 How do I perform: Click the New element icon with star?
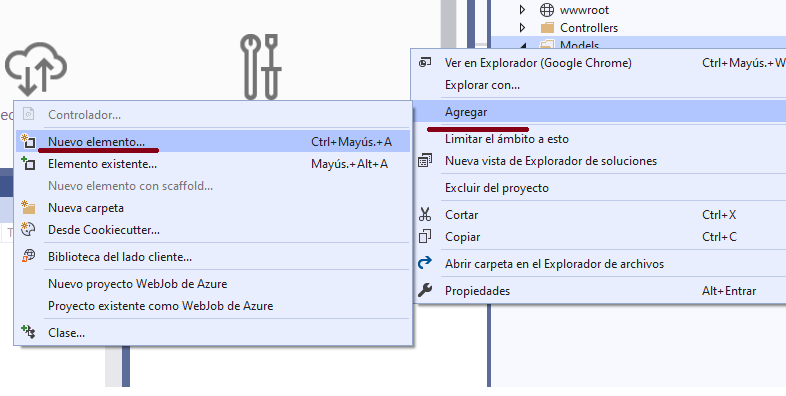pos(28,142)
